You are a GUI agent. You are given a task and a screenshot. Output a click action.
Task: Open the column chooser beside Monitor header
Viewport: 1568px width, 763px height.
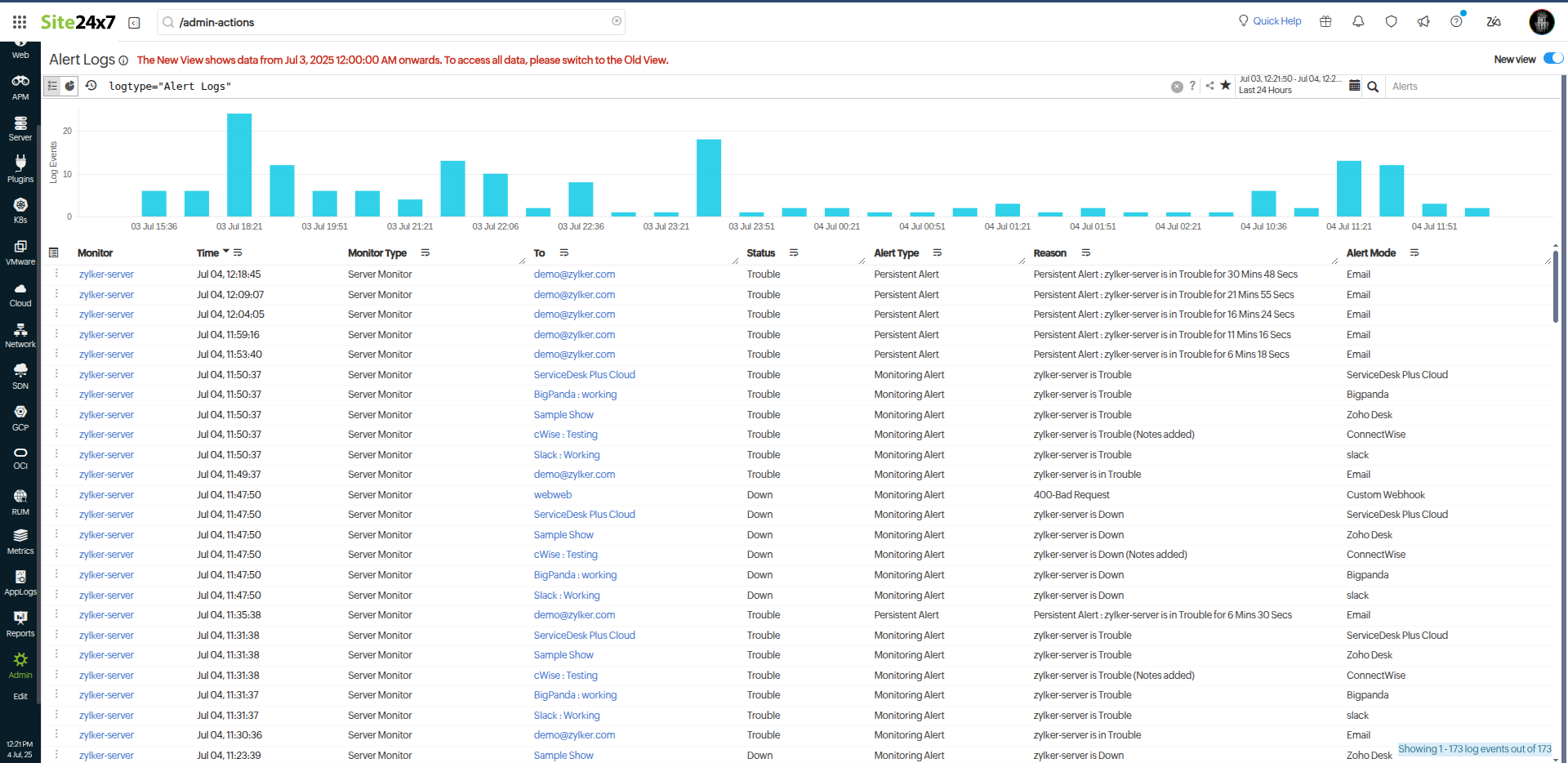coord(54,252)
